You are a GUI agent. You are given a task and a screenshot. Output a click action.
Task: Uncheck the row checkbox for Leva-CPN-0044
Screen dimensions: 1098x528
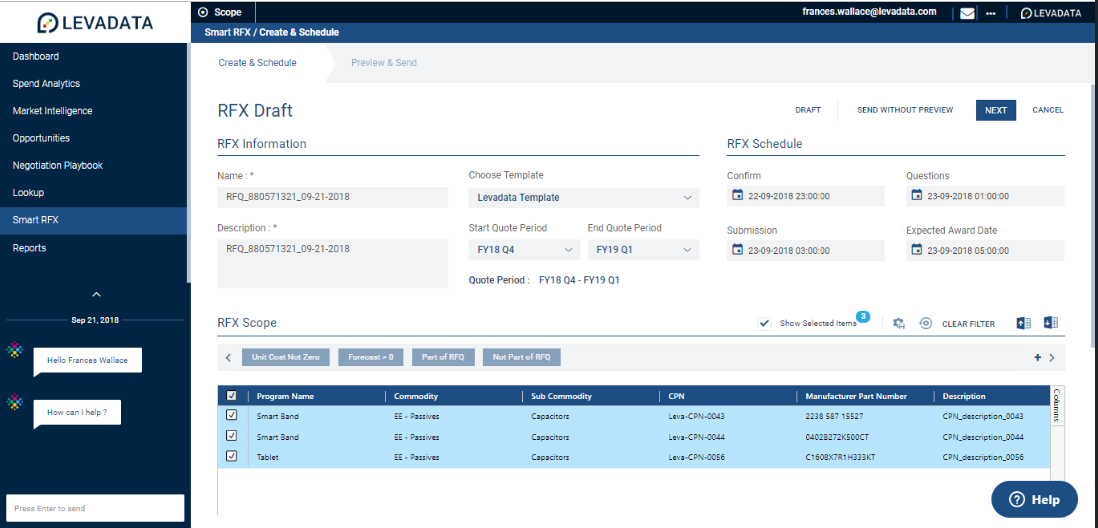coord(232,436)
